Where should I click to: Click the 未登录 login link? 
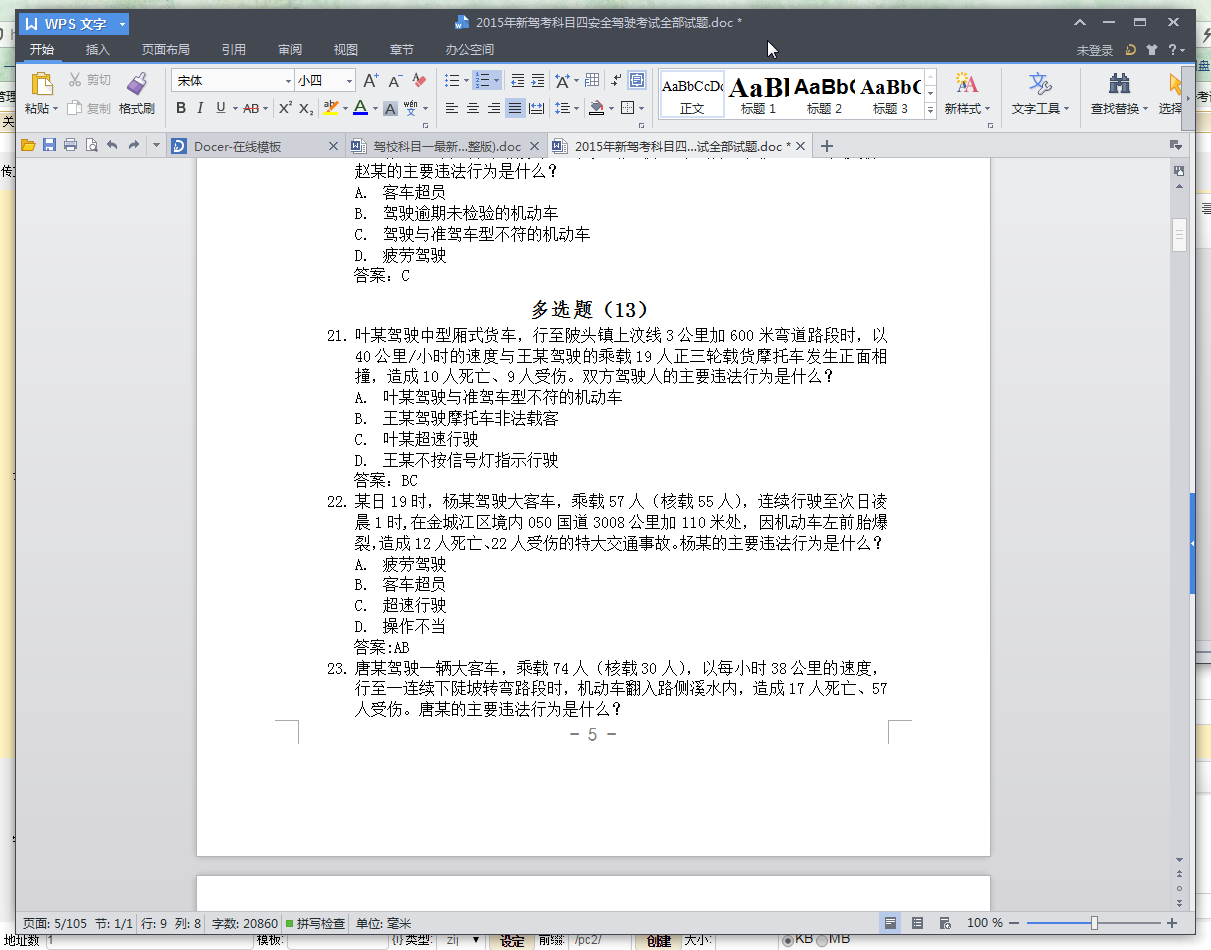(x=1095, y=50)
